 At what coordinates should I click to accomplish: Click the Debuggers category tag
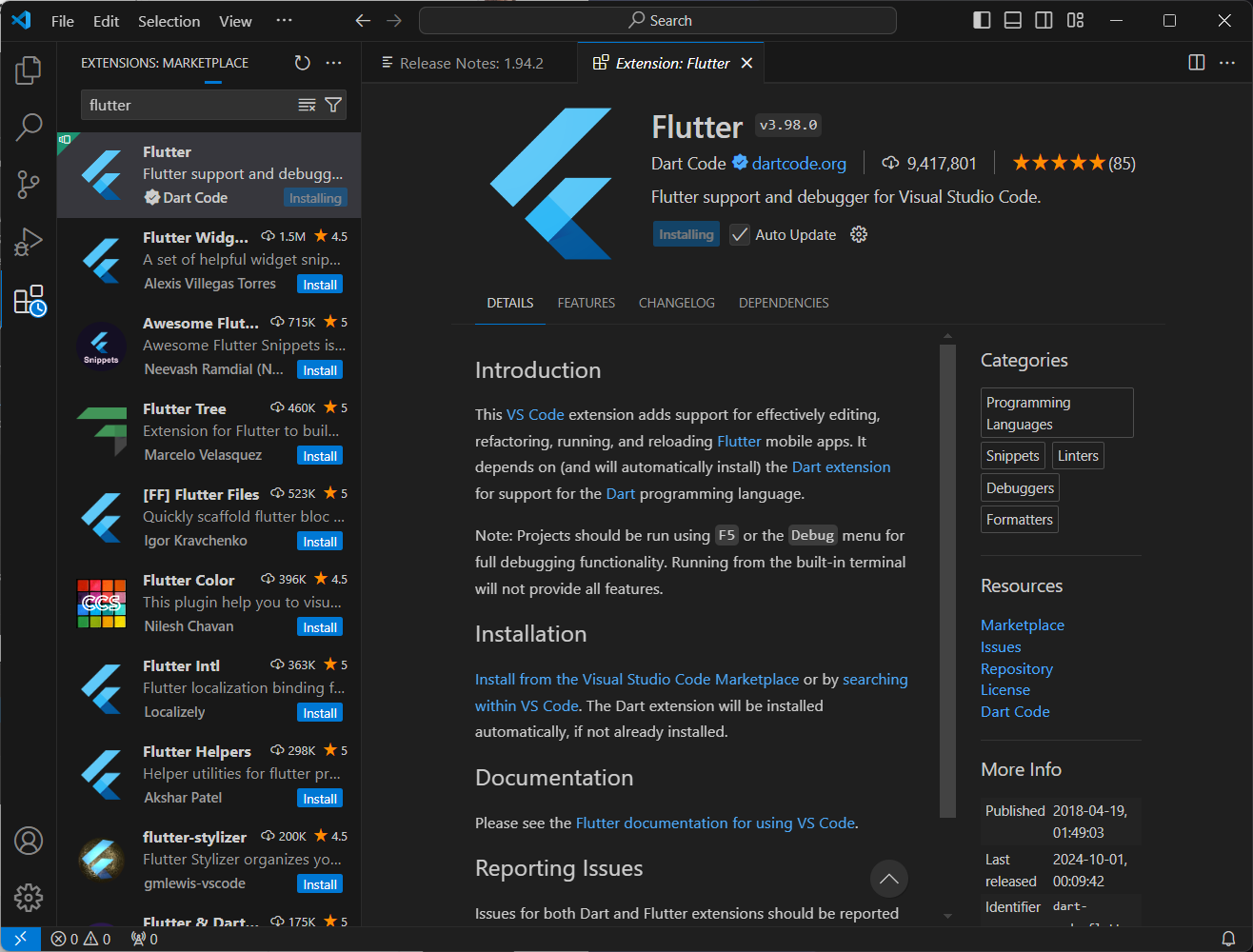click(1020, 488)
